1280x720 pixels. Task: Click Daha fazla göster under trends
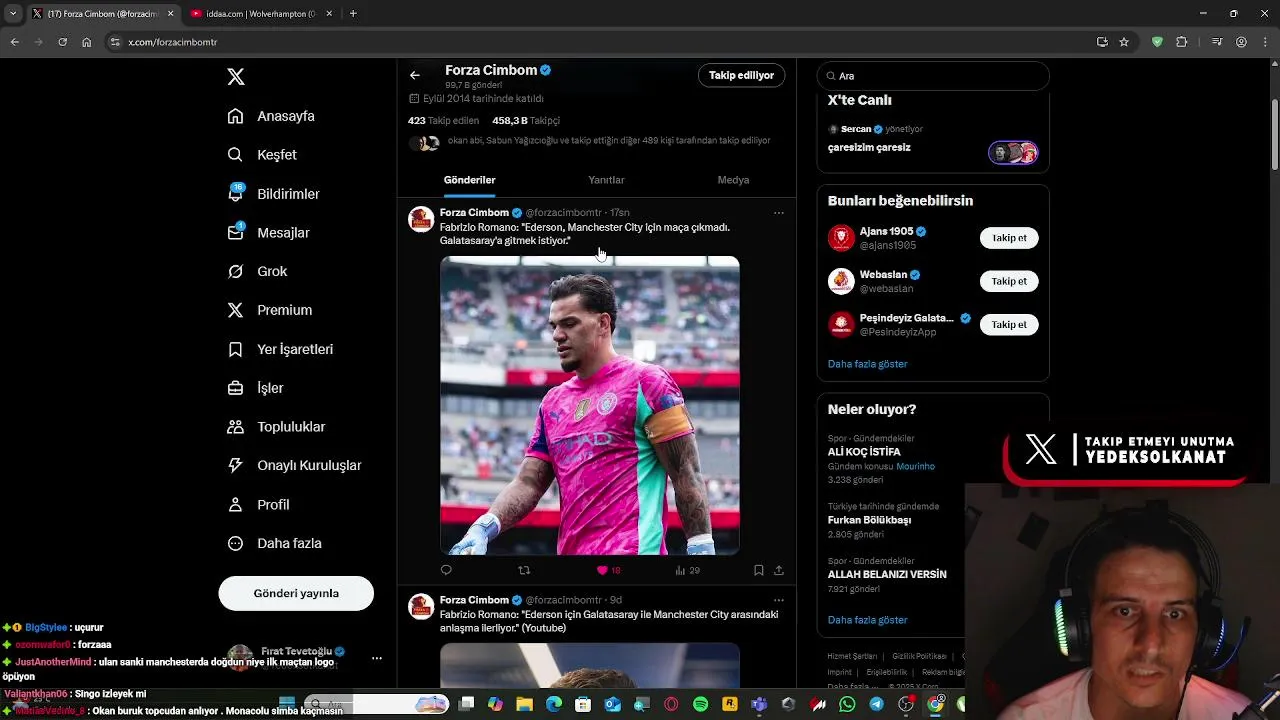867,620
